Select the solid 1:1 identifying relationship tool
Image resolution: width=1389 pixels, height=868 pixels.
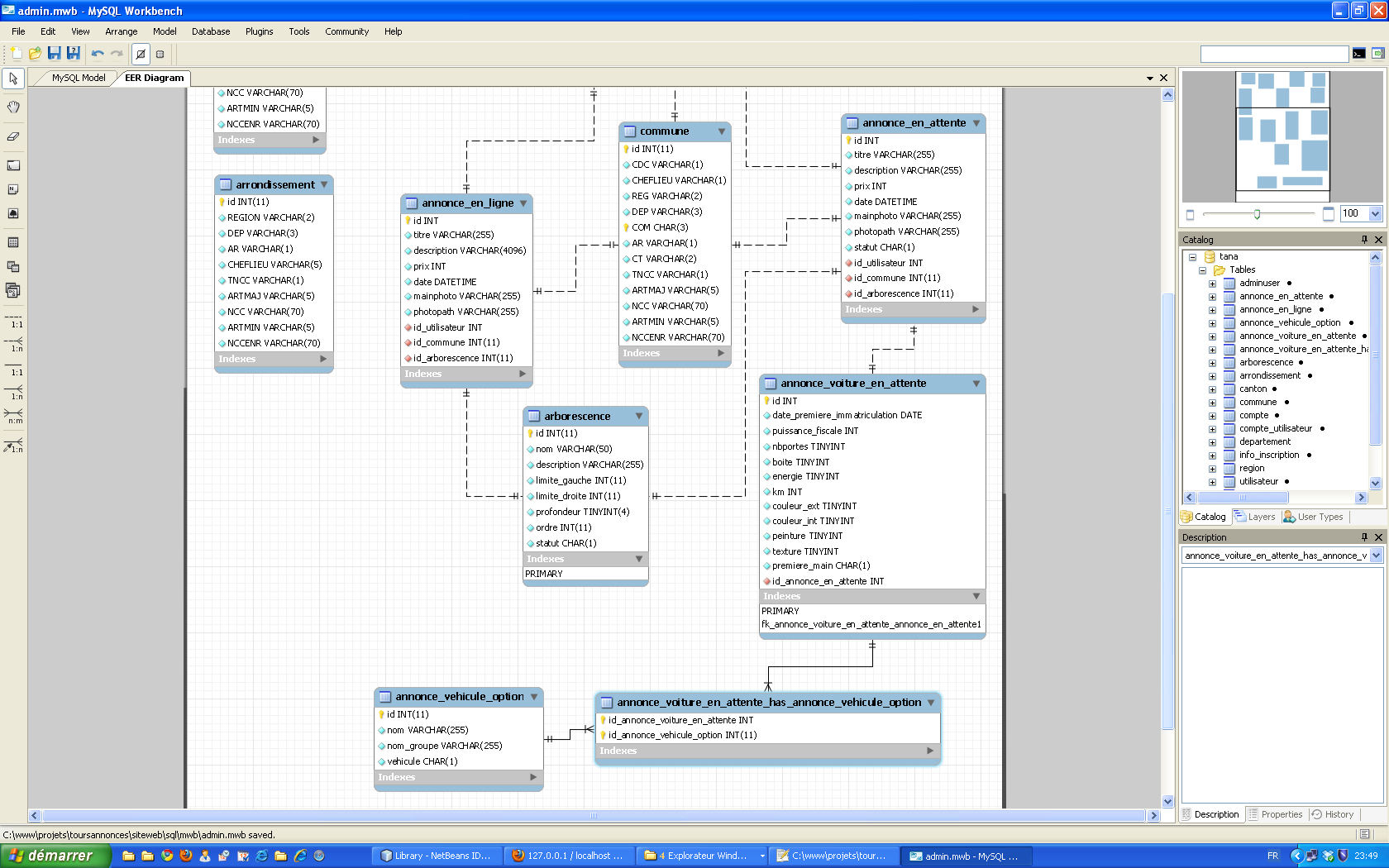click(13, 369)
